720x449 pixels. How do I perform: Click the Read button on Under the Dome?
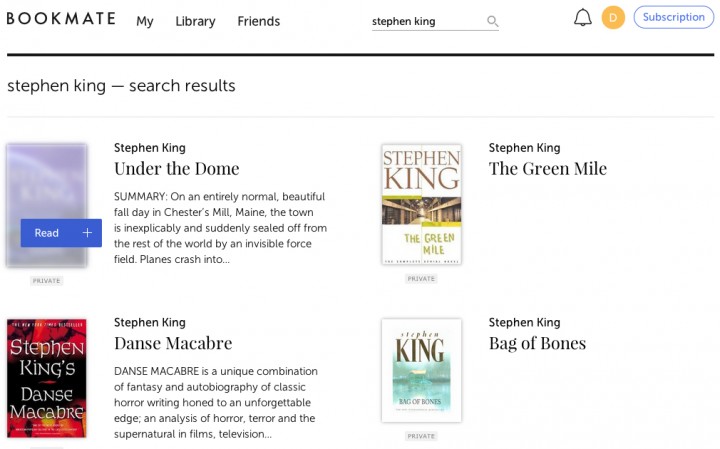point(47,233)
